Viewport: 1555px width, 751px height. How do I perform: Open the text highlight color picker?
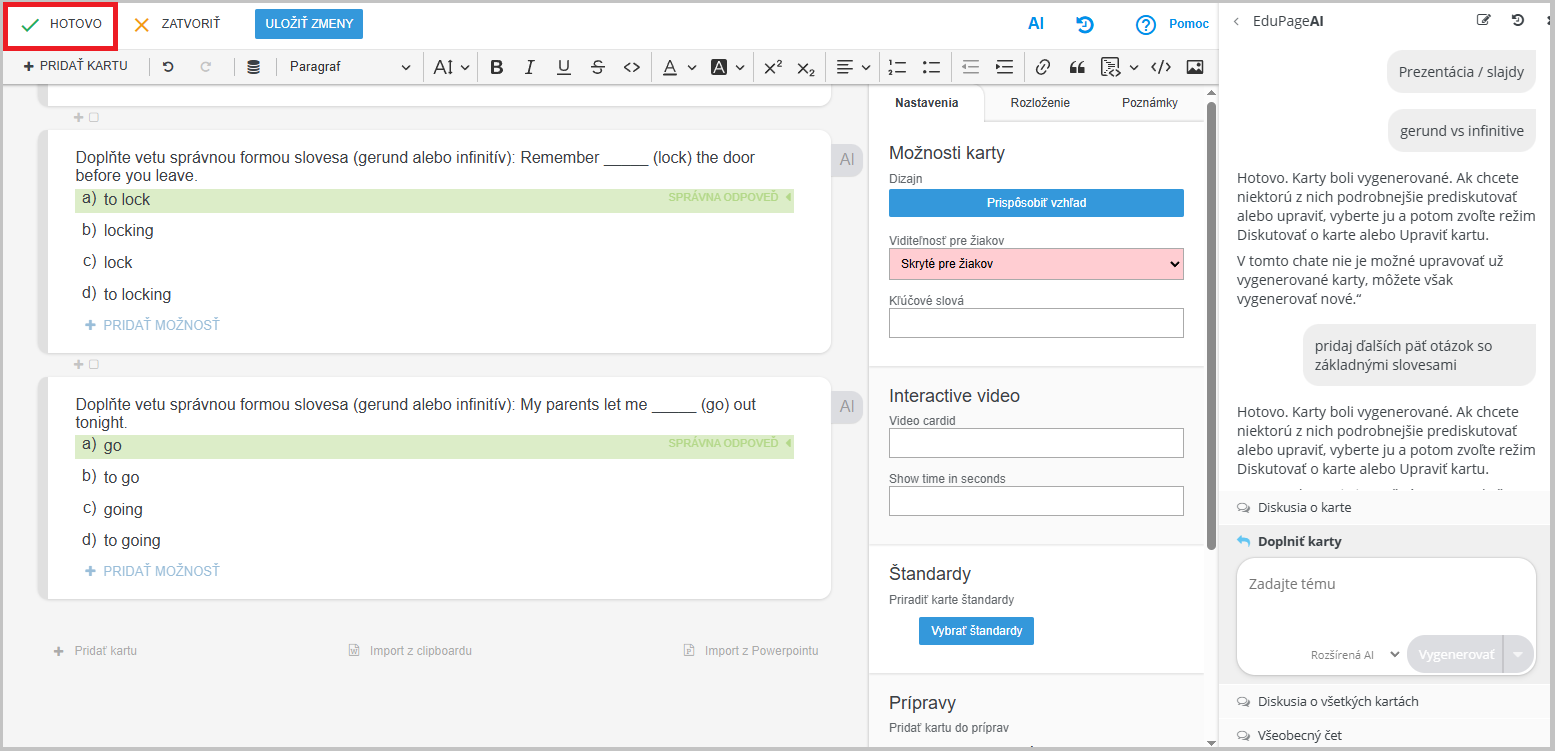click(x=727, y=67)
